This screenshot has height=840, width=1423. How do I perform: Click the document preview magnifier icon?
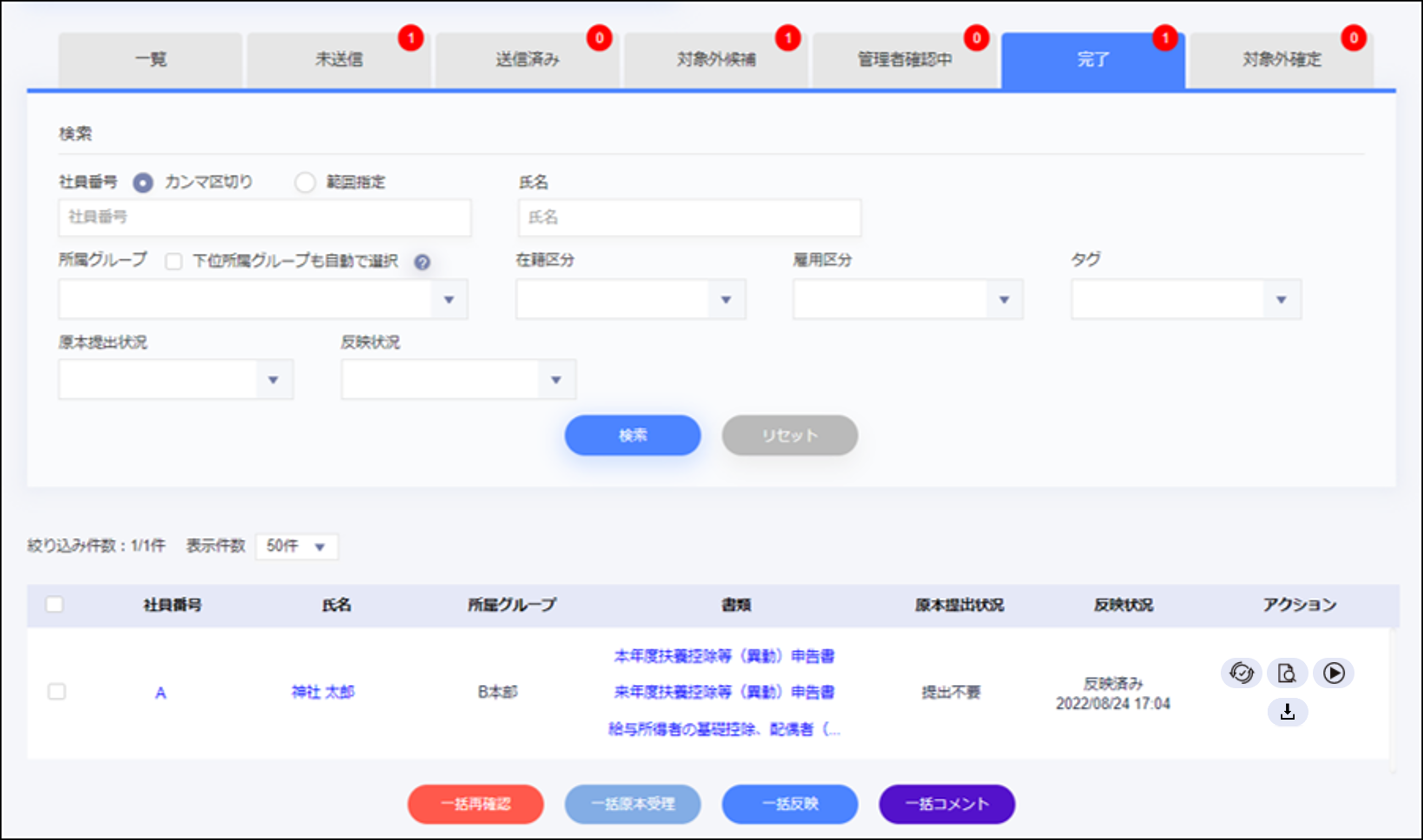(x=1287, y=673)
